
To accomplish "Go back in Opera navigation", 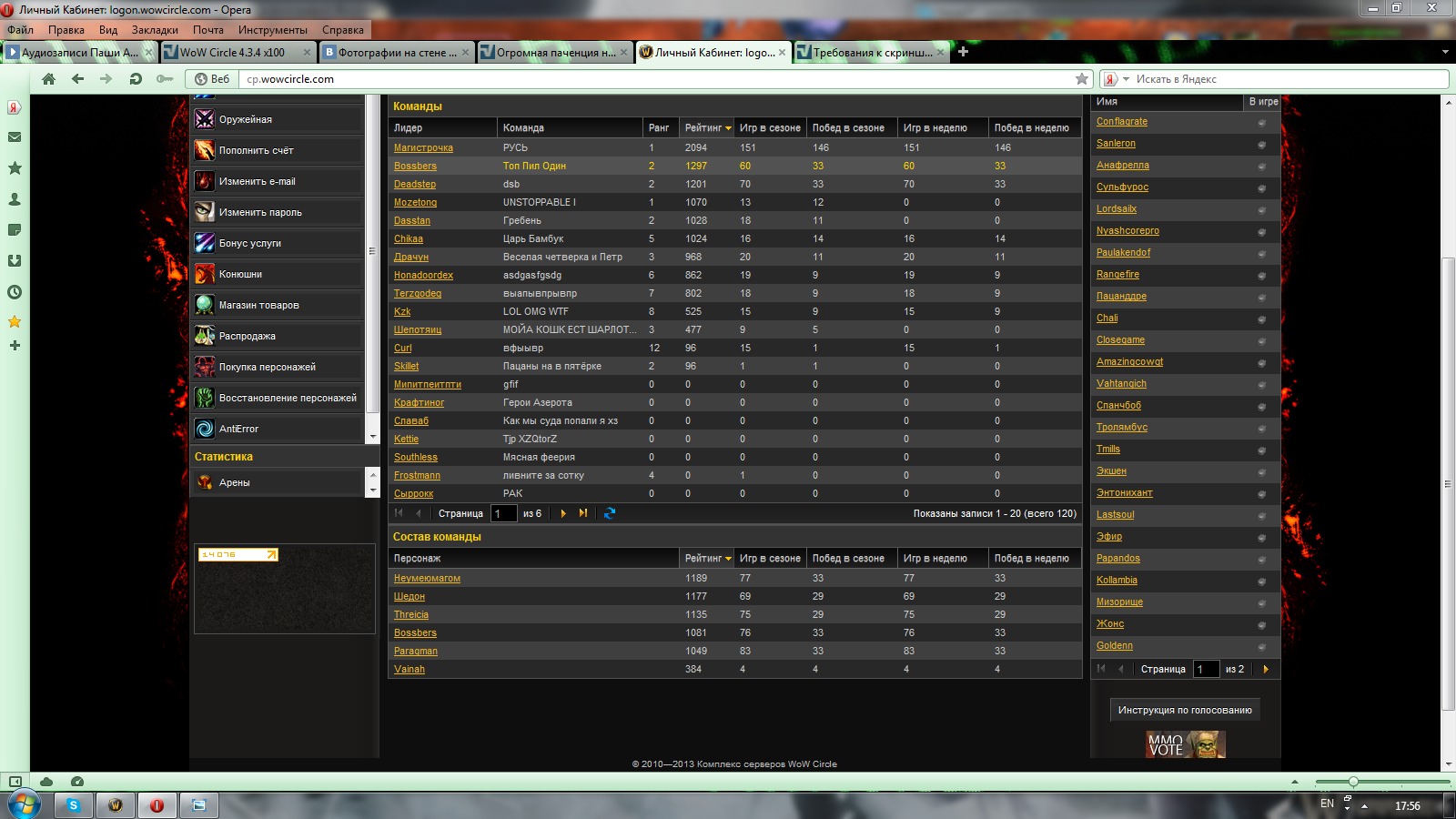I will (78, 79).
